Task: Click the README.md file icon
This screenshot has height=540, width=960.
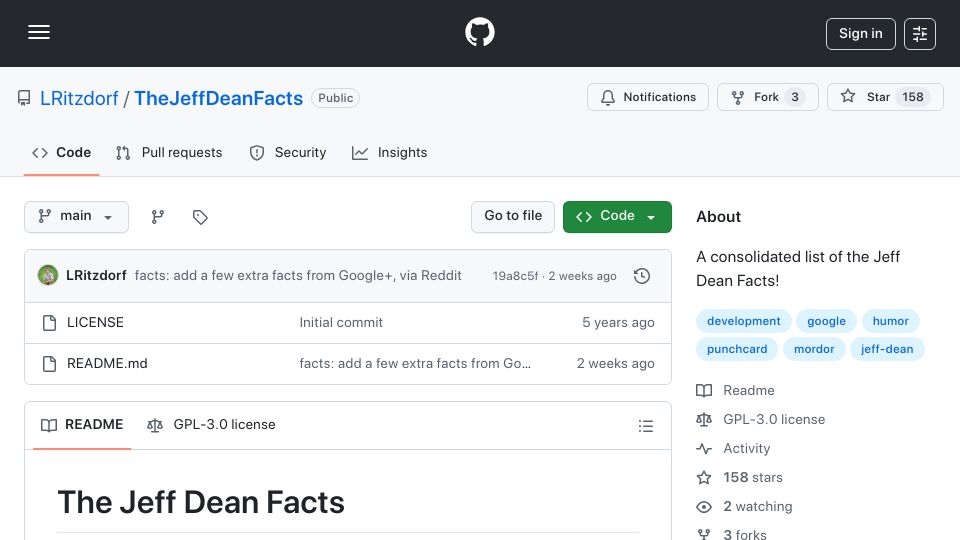Action: click(50, 364)
